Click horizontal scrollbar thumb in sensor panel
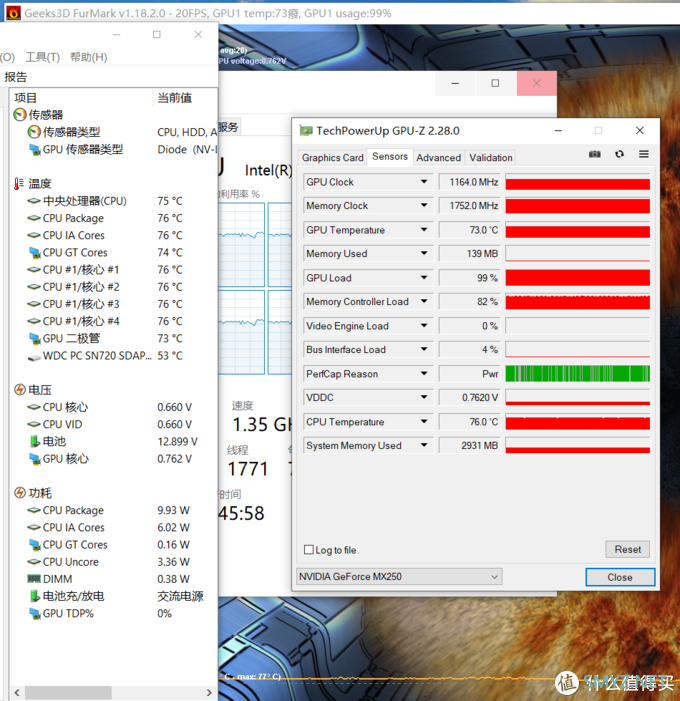This screenshot has height=701, width=680. [68, 693]
